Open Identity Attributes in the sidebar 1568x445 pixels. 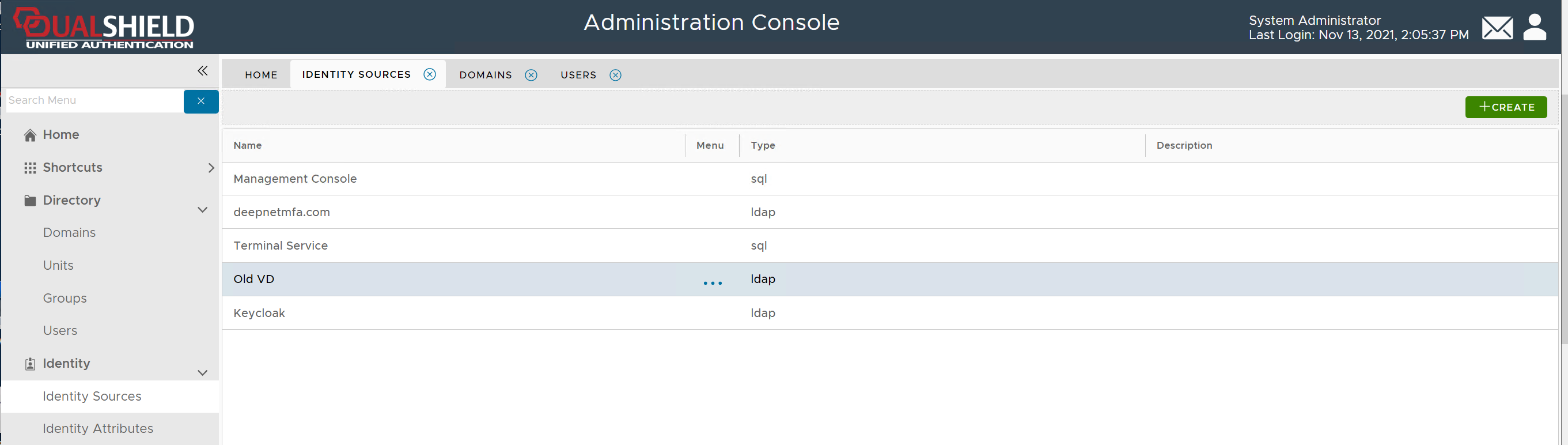98,428
